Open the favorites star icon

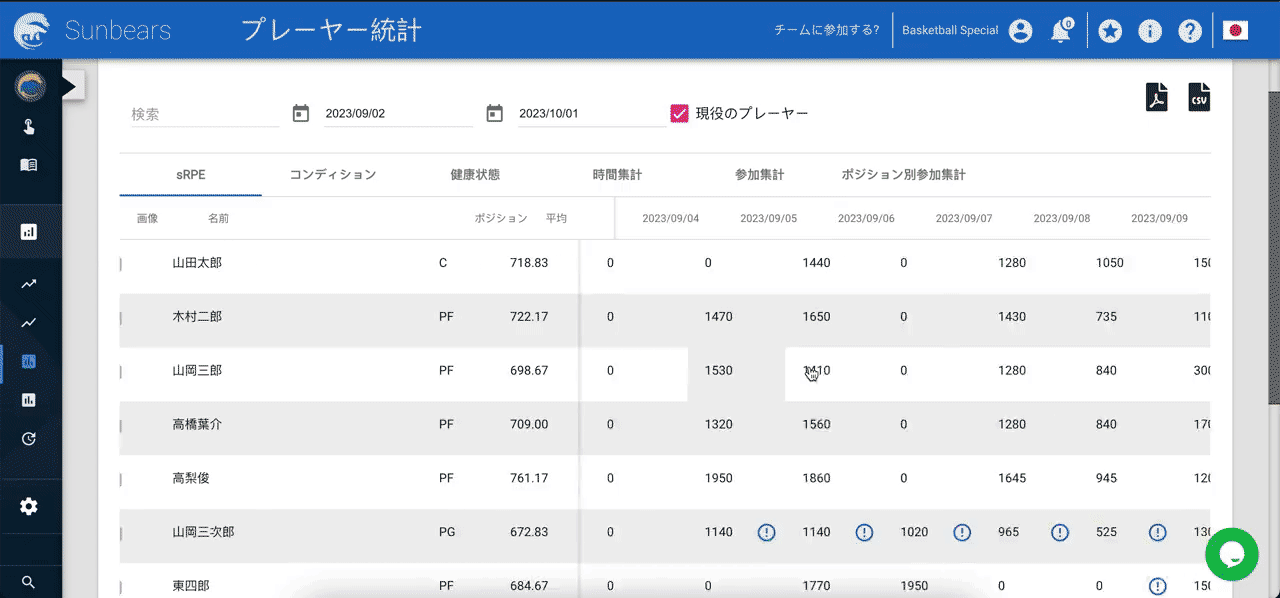click(x=1110, y=31)
